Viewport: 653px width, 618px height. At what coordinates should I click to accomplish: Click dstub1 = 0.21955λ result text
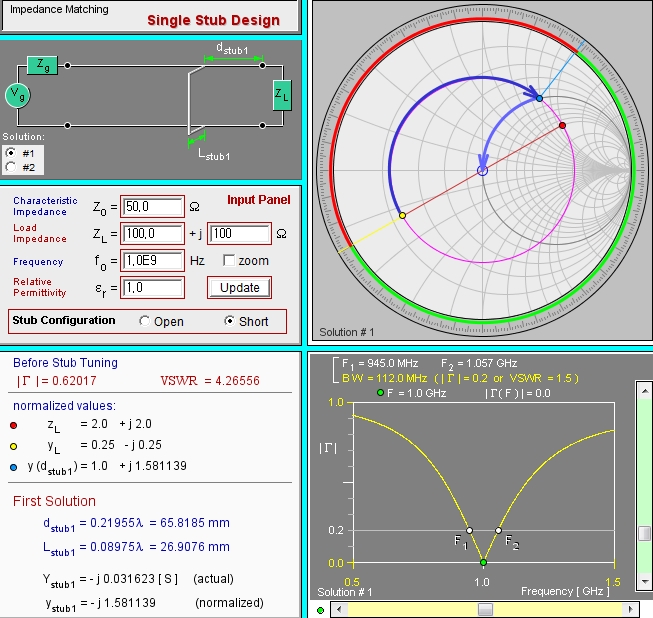point(136,523)
